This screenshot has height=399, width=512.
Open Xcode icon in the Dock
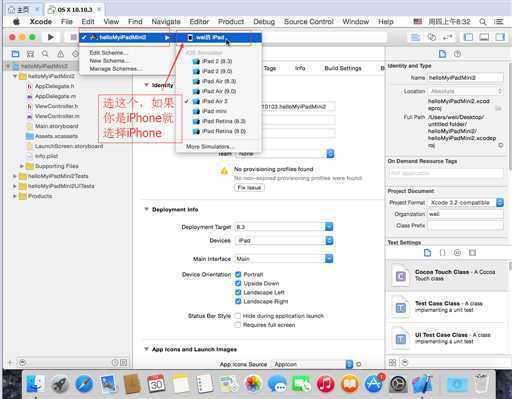tap(422, 384)
